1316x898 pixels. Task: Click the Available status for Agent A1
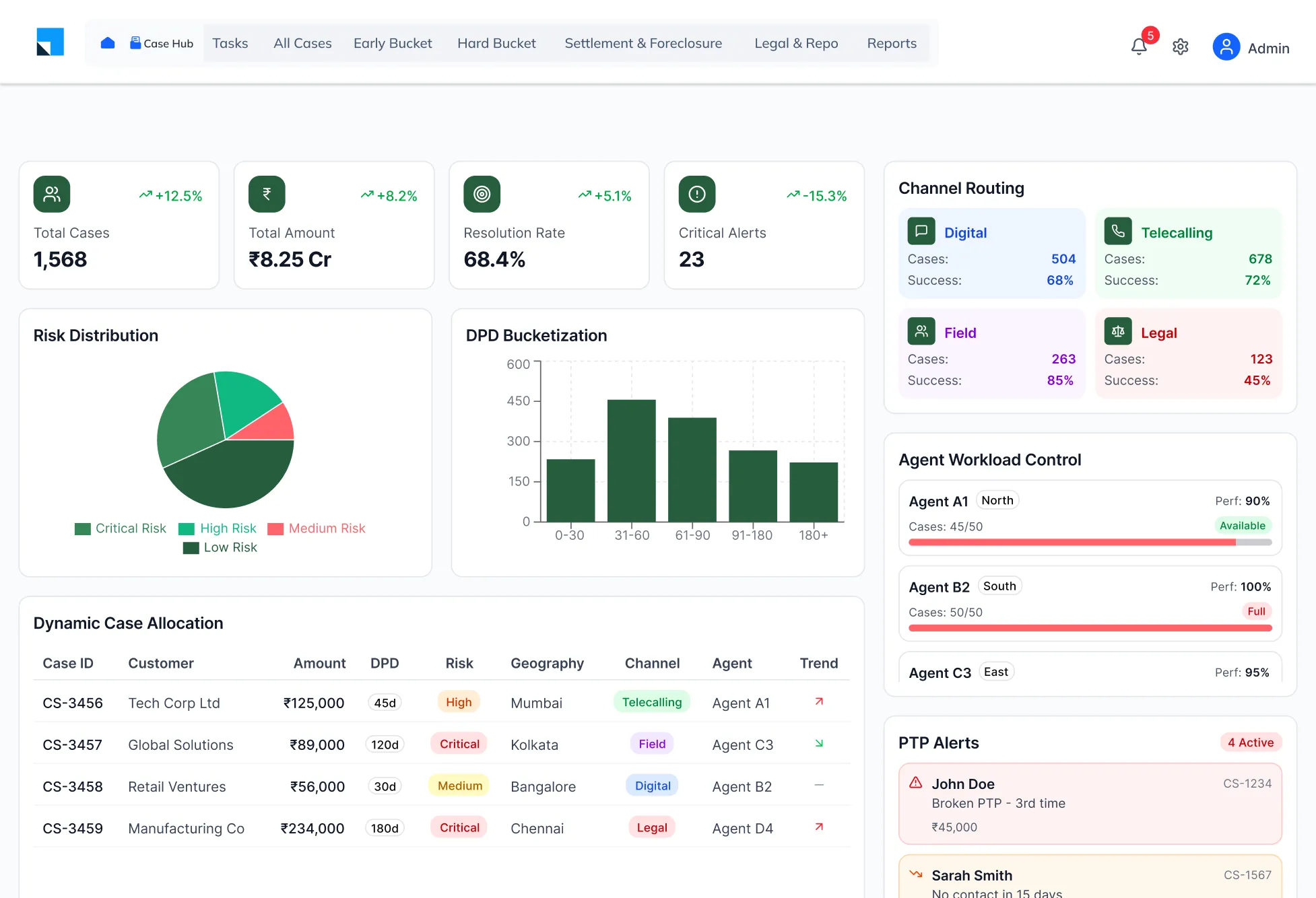1242,526
